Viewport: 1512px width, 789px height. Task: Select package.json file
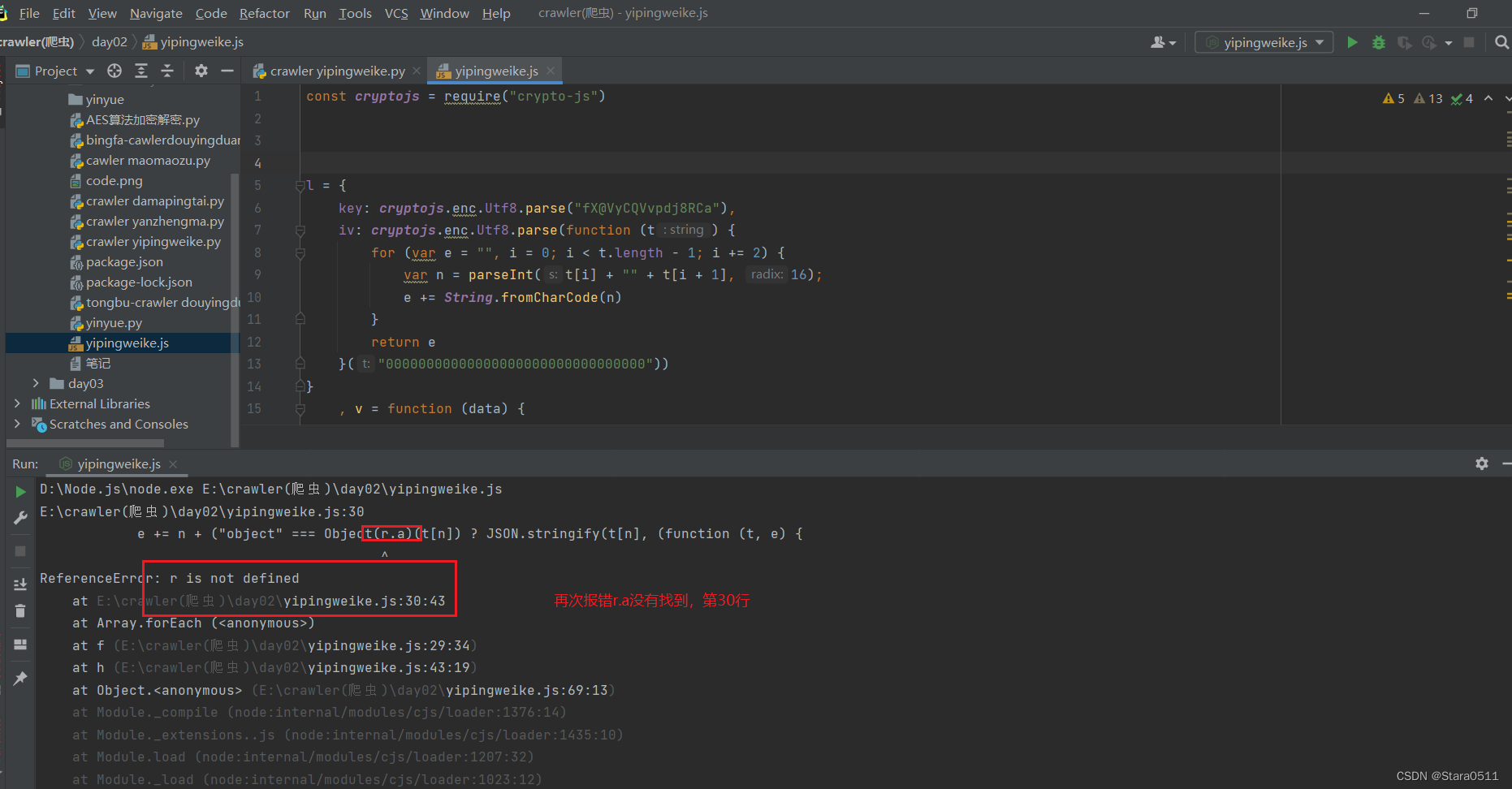tap(116, 261)
